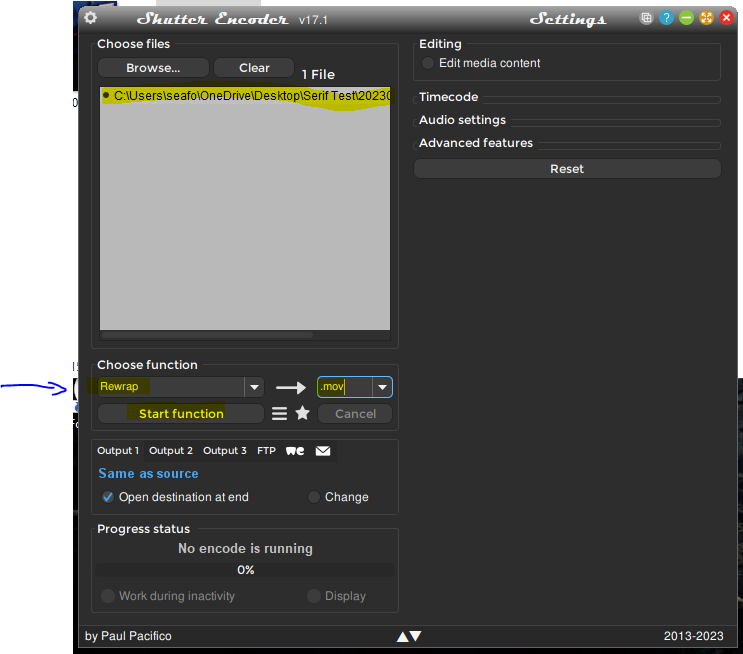Open the hamburger list icon next to Start function

tap(279, 414)
